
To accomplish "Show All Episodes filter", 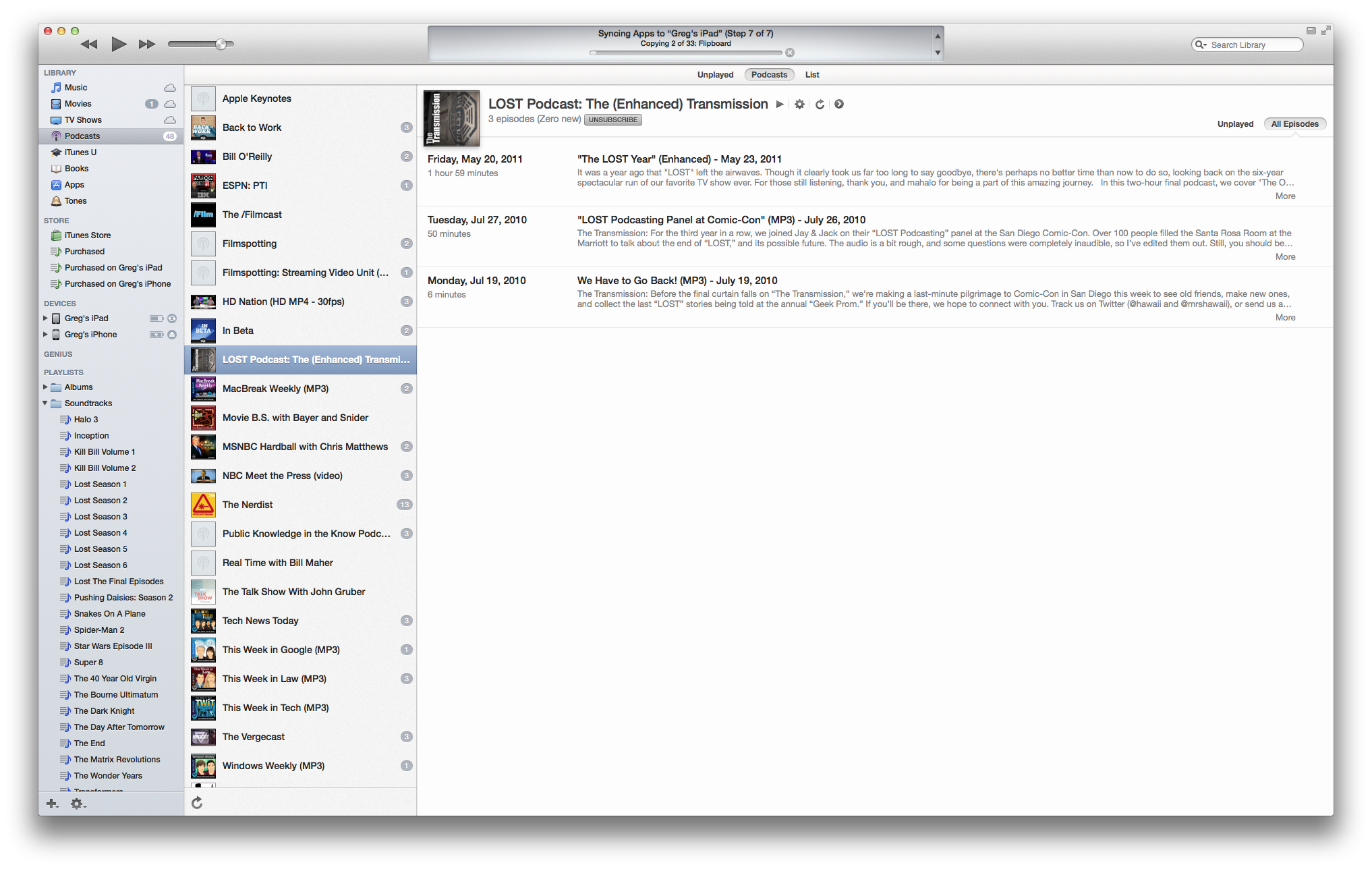I will coord(1294,124).
